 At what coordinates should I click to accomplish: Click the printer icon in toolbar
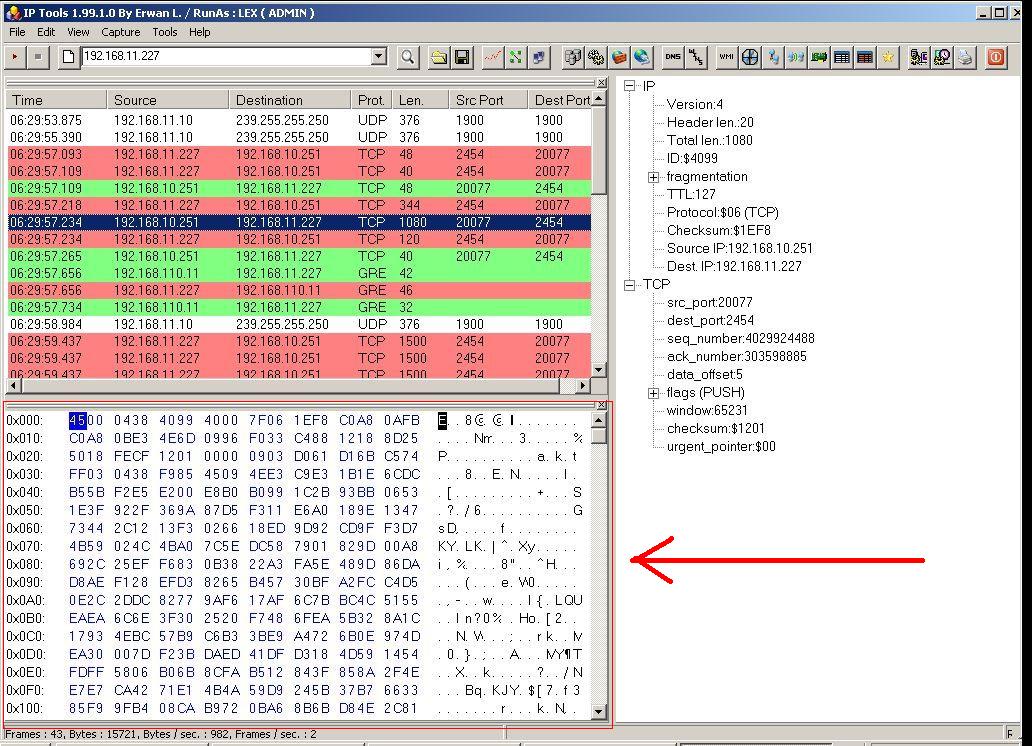pos(965,57)
